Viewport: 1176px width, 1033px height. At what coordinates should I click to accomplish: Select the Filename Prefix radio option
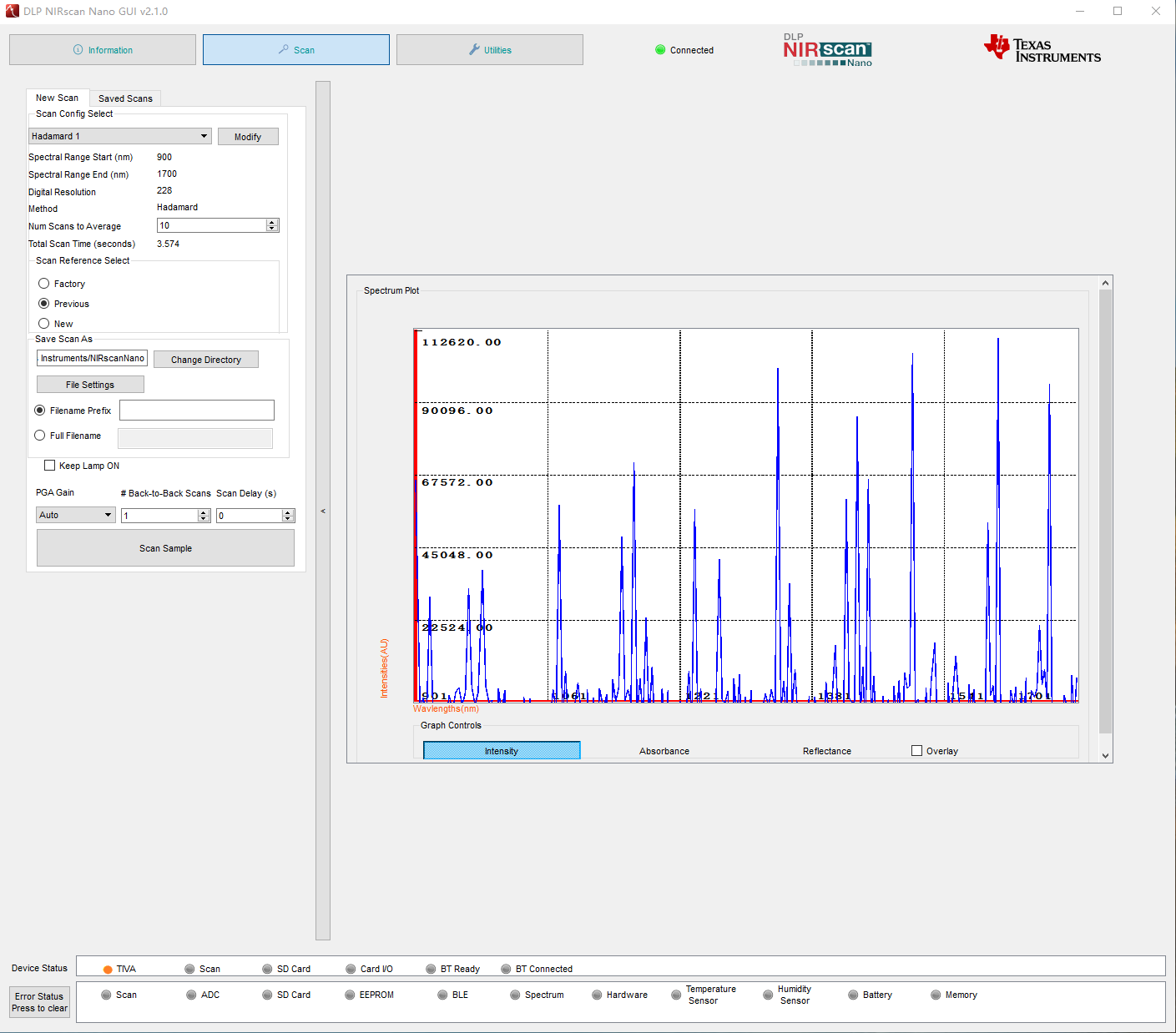coord(39,411)
